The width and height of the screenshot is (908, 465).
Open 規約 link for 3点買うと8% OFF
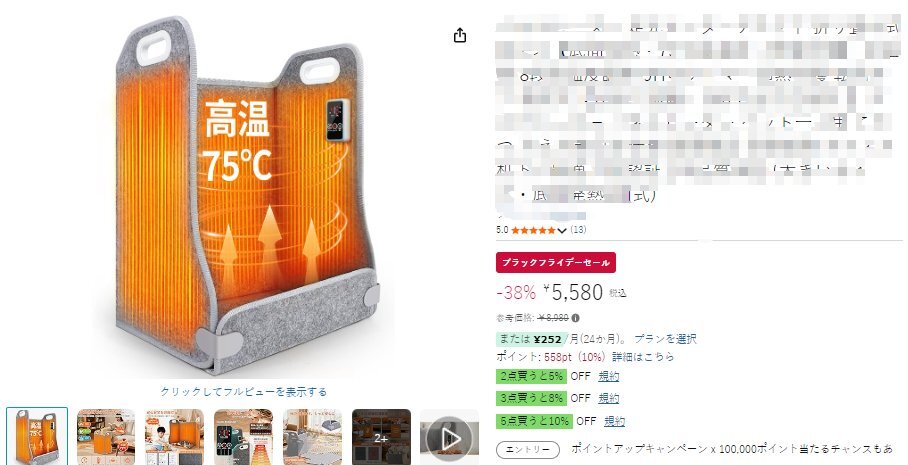pyautogui.click(x=609, y=398)
